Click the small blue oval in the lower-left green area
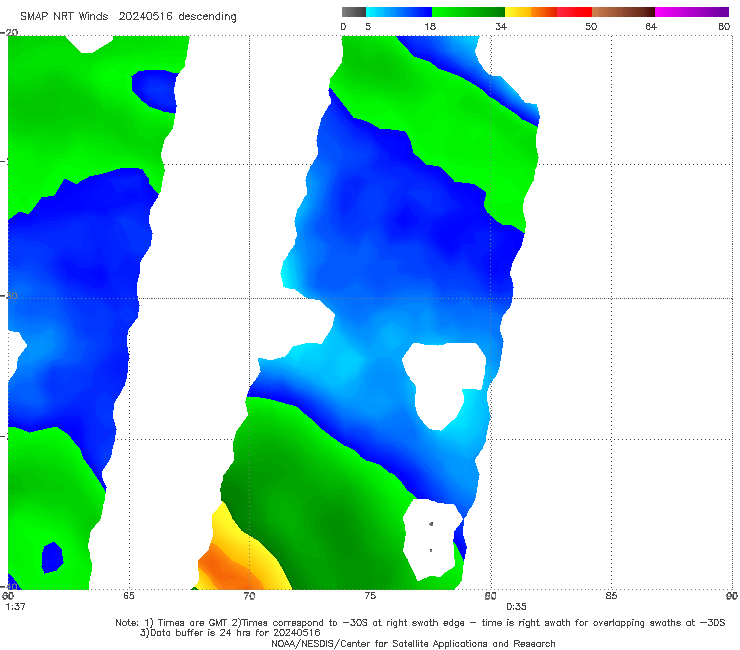This screenshot has width=740, height=650. [52, 557]
